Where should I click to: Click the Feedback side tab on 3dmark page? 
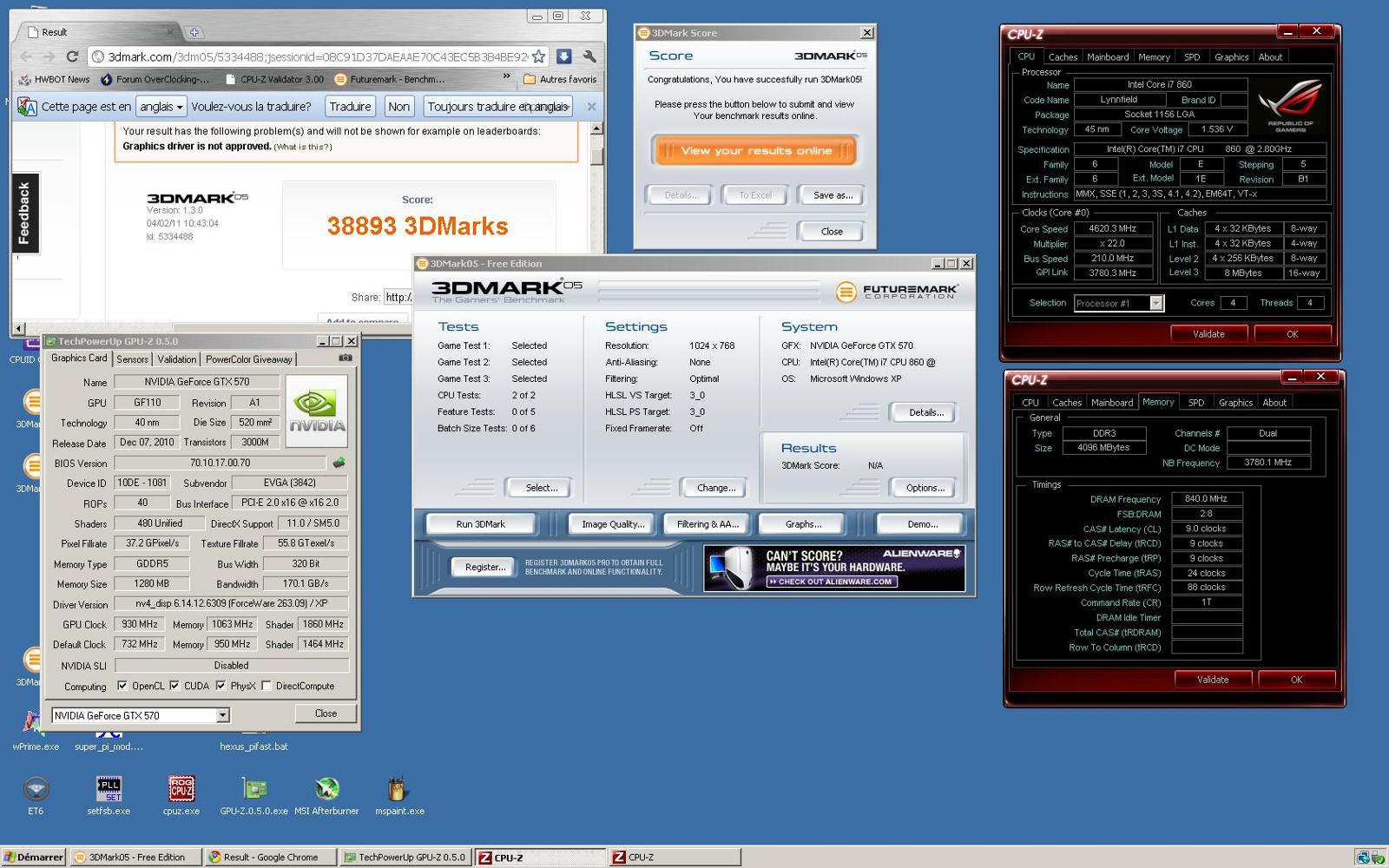coord(24,212)
